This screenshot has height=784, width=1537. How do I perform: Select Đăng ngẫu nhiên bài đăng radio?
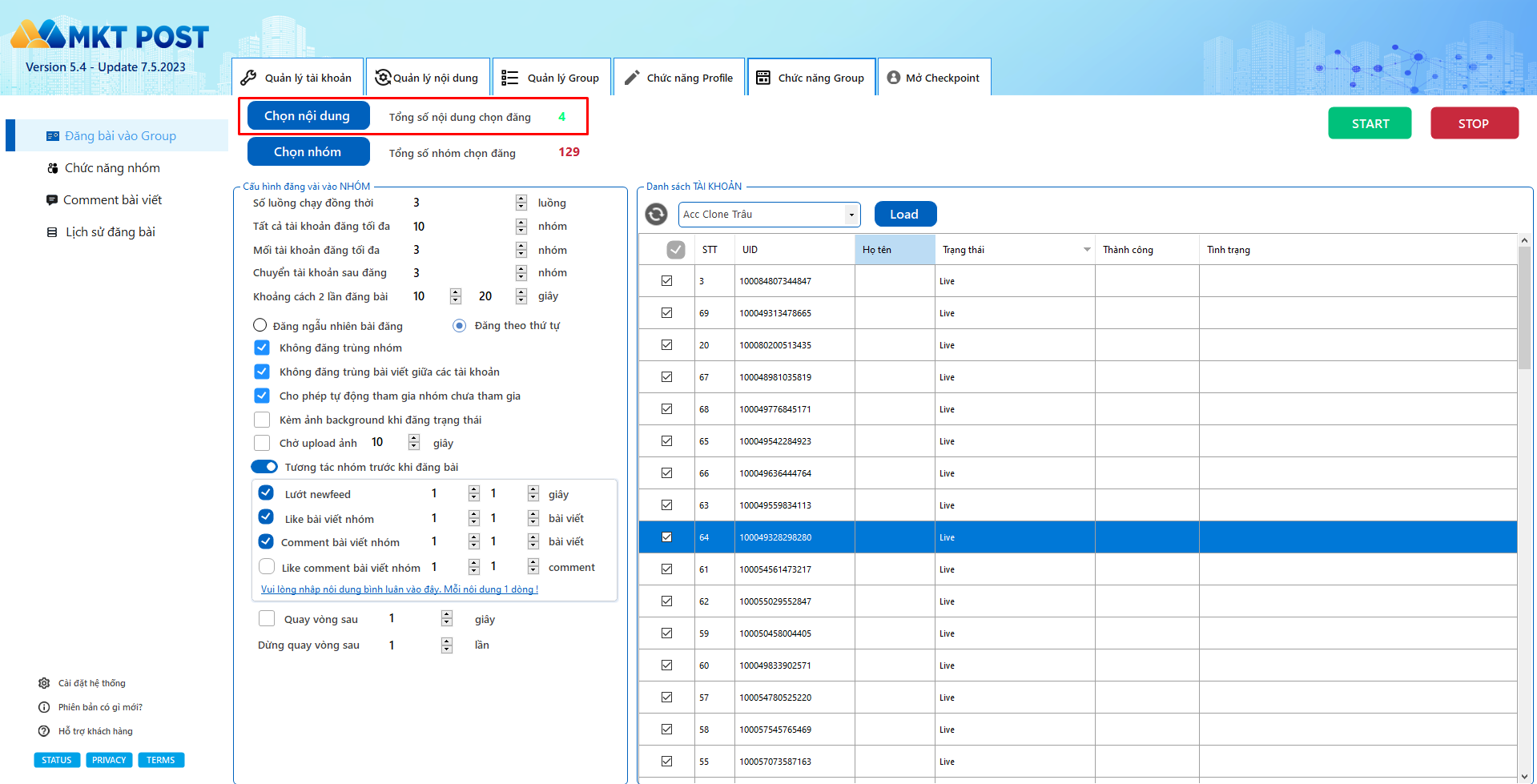tap(260, 325)
